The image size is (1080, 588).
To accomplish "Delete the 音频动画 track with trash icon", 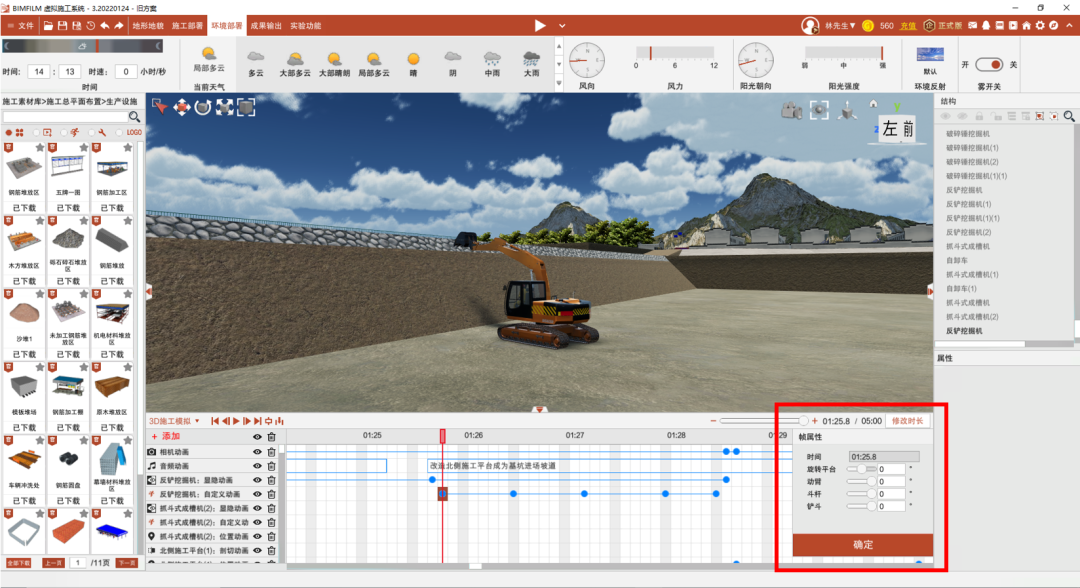I will [271, 466].
